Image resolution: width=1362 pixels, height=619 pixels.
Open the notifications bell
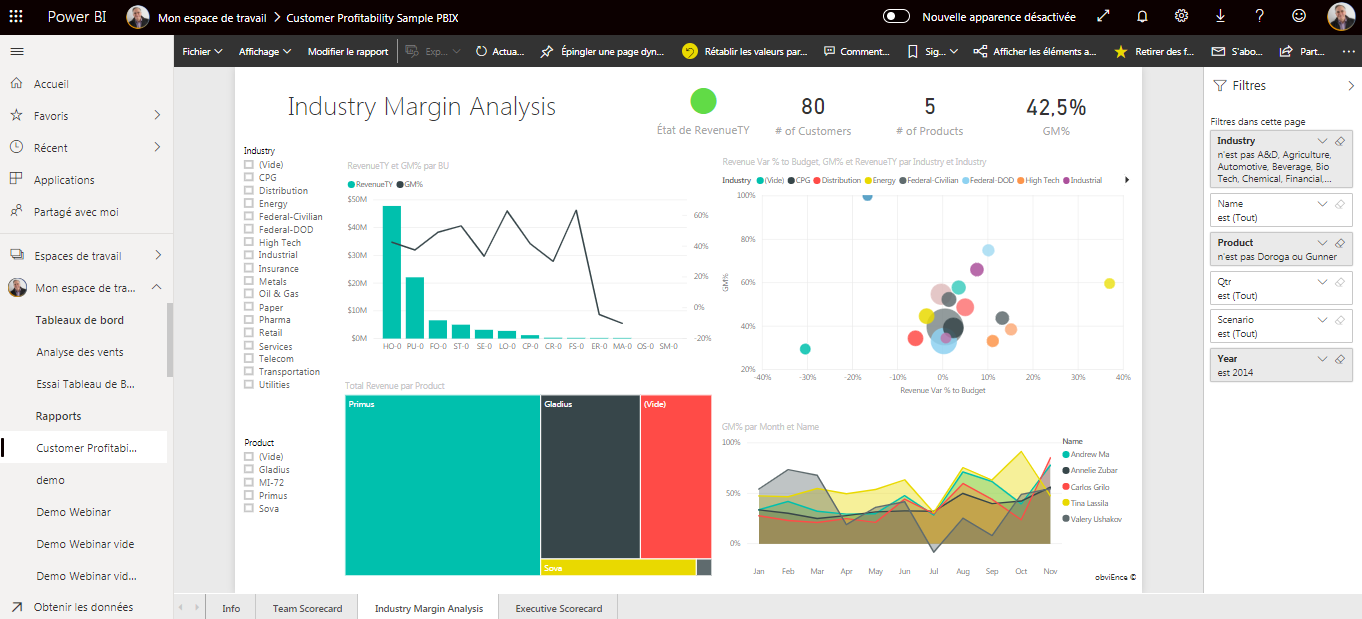click(1140, 16)
